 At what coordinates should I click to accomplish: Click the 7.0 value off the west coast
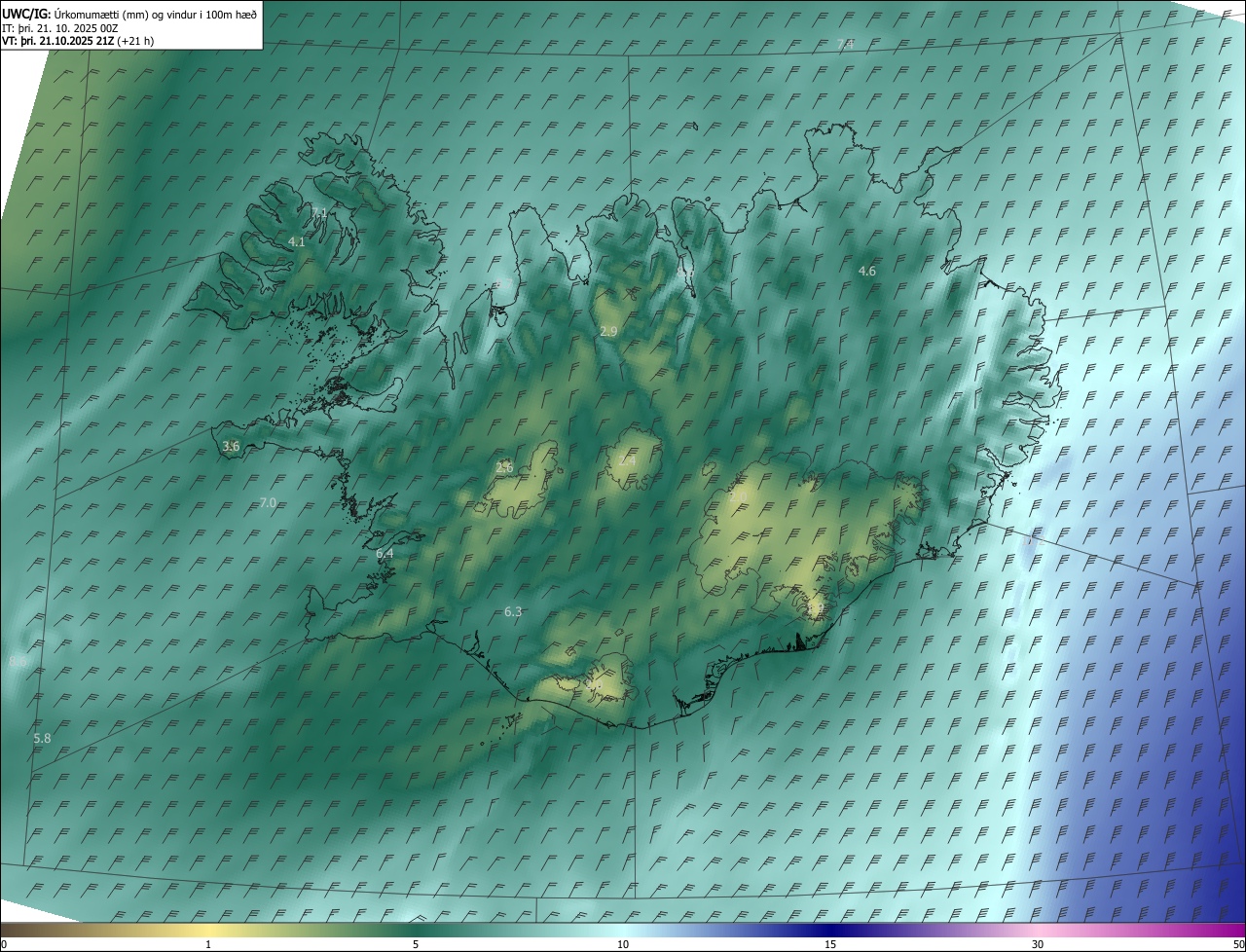point(268,502)
